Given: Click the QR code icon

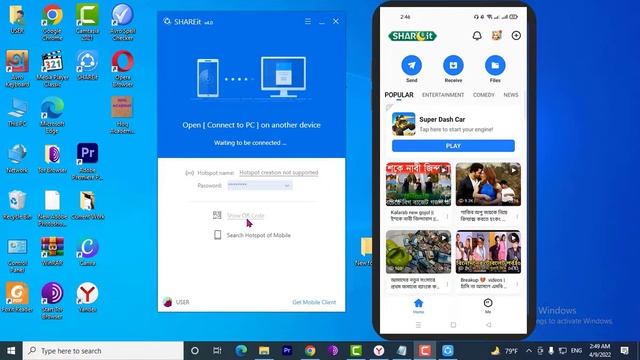Looking at the screenshot, I should [x=217, y=215].
